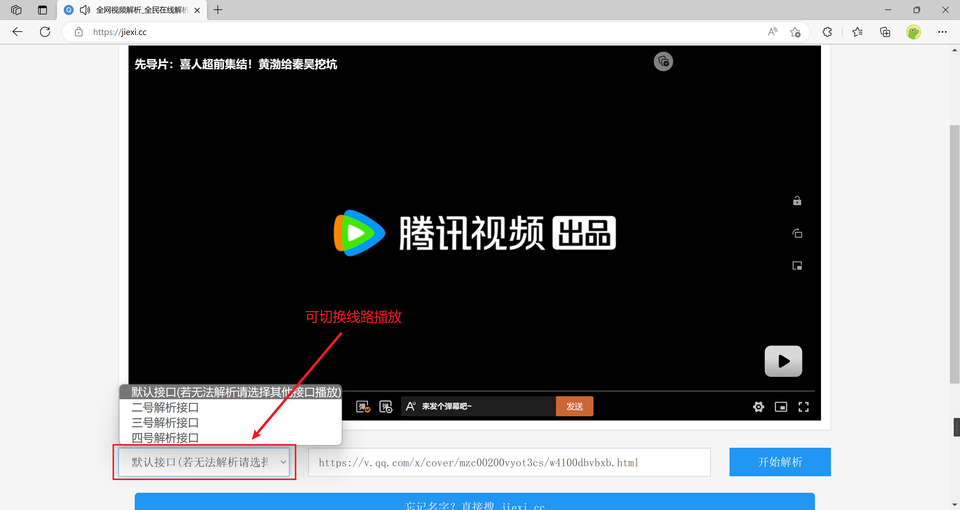
Task: Select 默认接口 option in the dropdown list
Action: pos(230,392)
